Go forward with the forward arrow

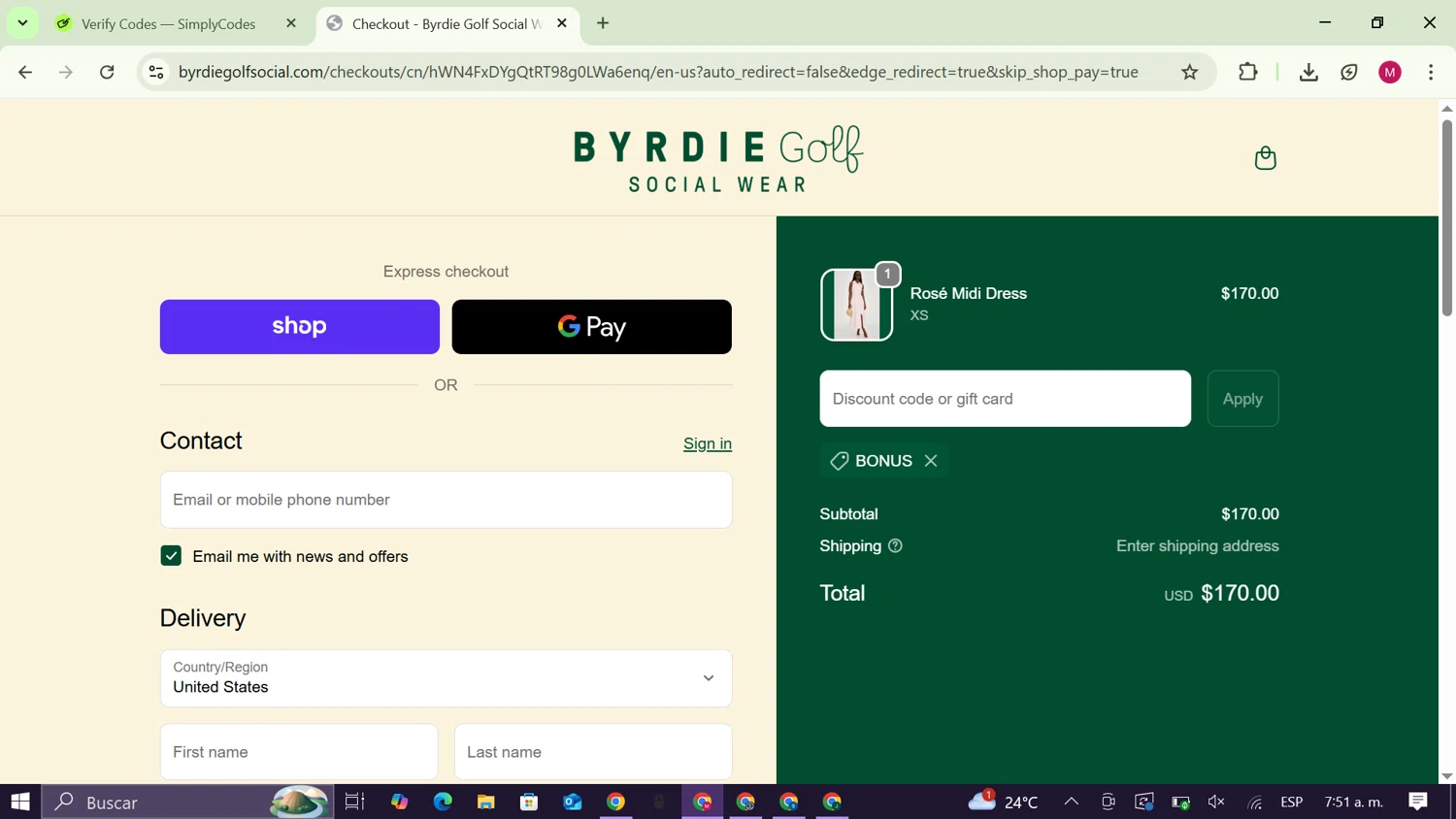[66, 72]
